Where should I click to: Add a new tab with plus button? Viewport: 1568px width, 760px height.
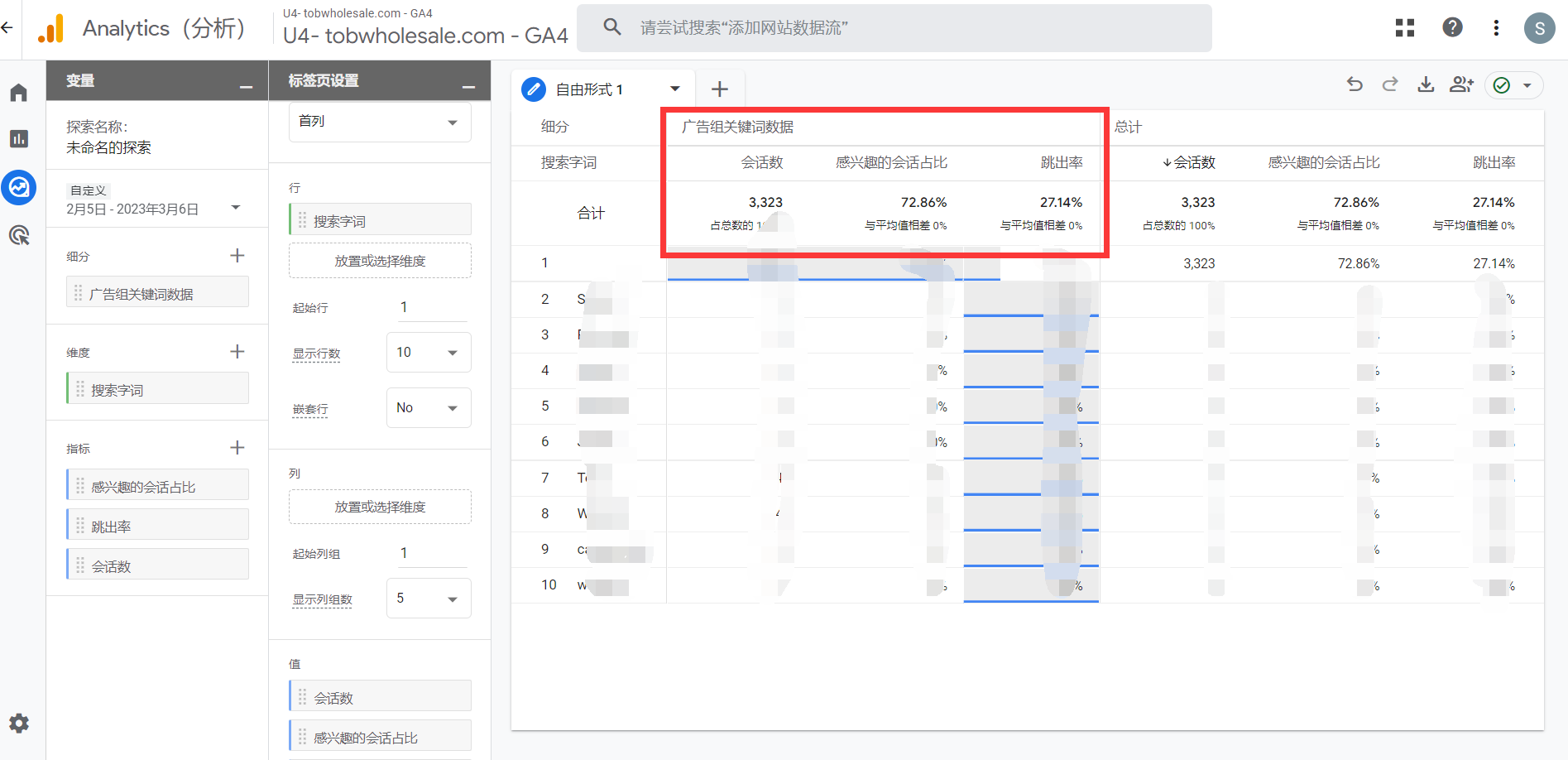click(719, 89)
